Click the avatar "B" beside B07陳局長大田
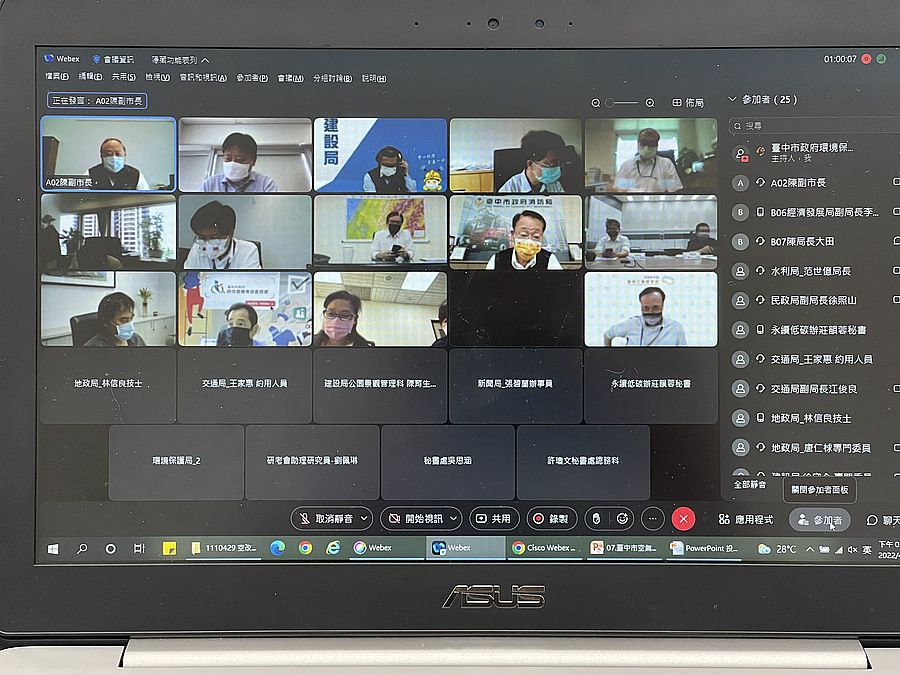Screen dimensions: 900x675 740,242
